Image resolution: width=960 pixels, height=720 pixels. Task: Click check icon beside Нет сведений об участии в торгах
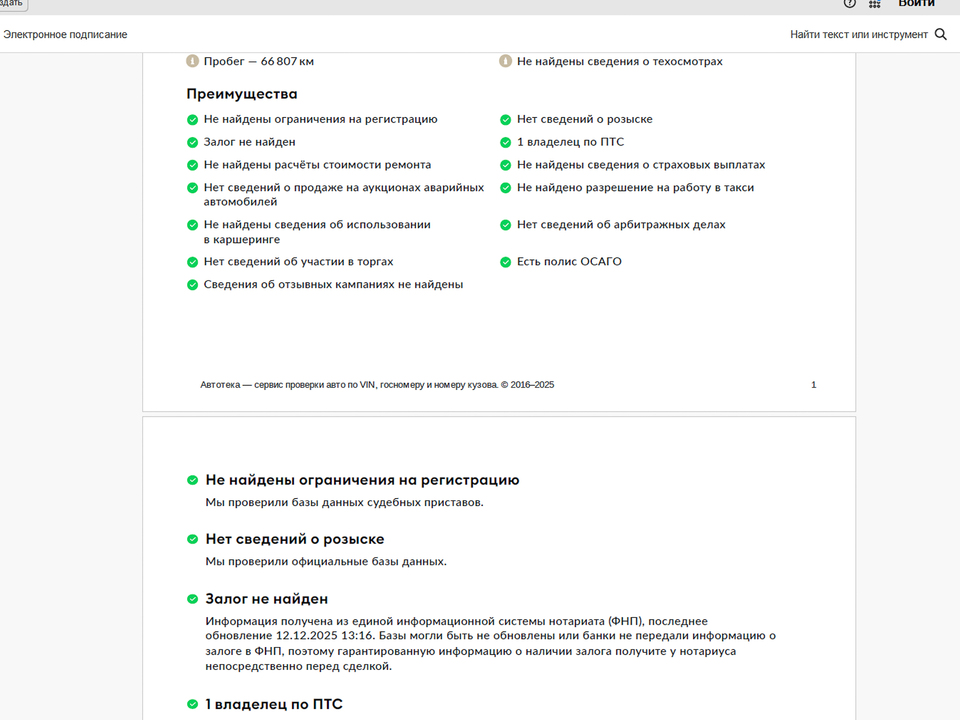point(193,262)
